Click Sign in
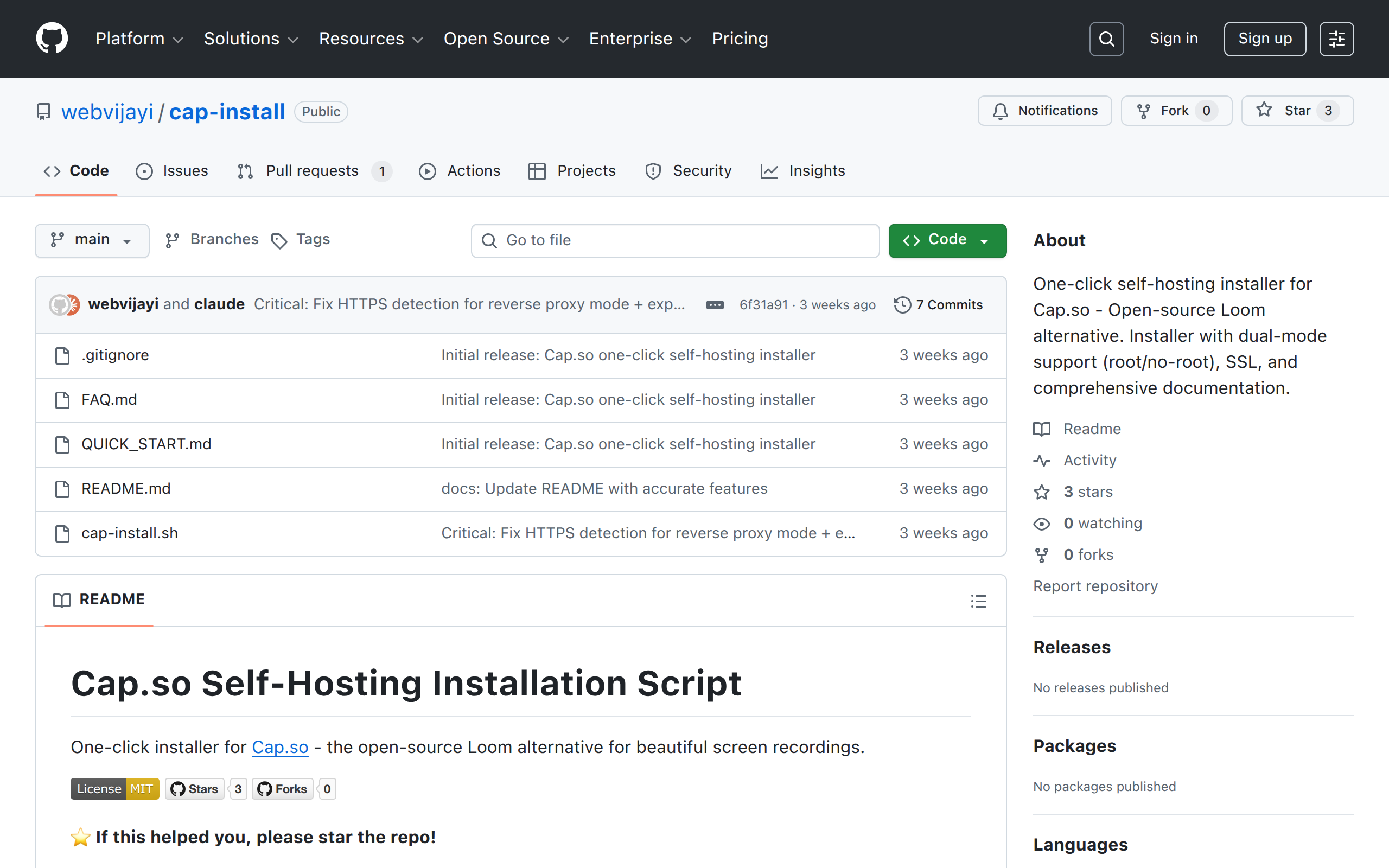Viewport: 1389px width, 868px height. [x=1174, y=39]
